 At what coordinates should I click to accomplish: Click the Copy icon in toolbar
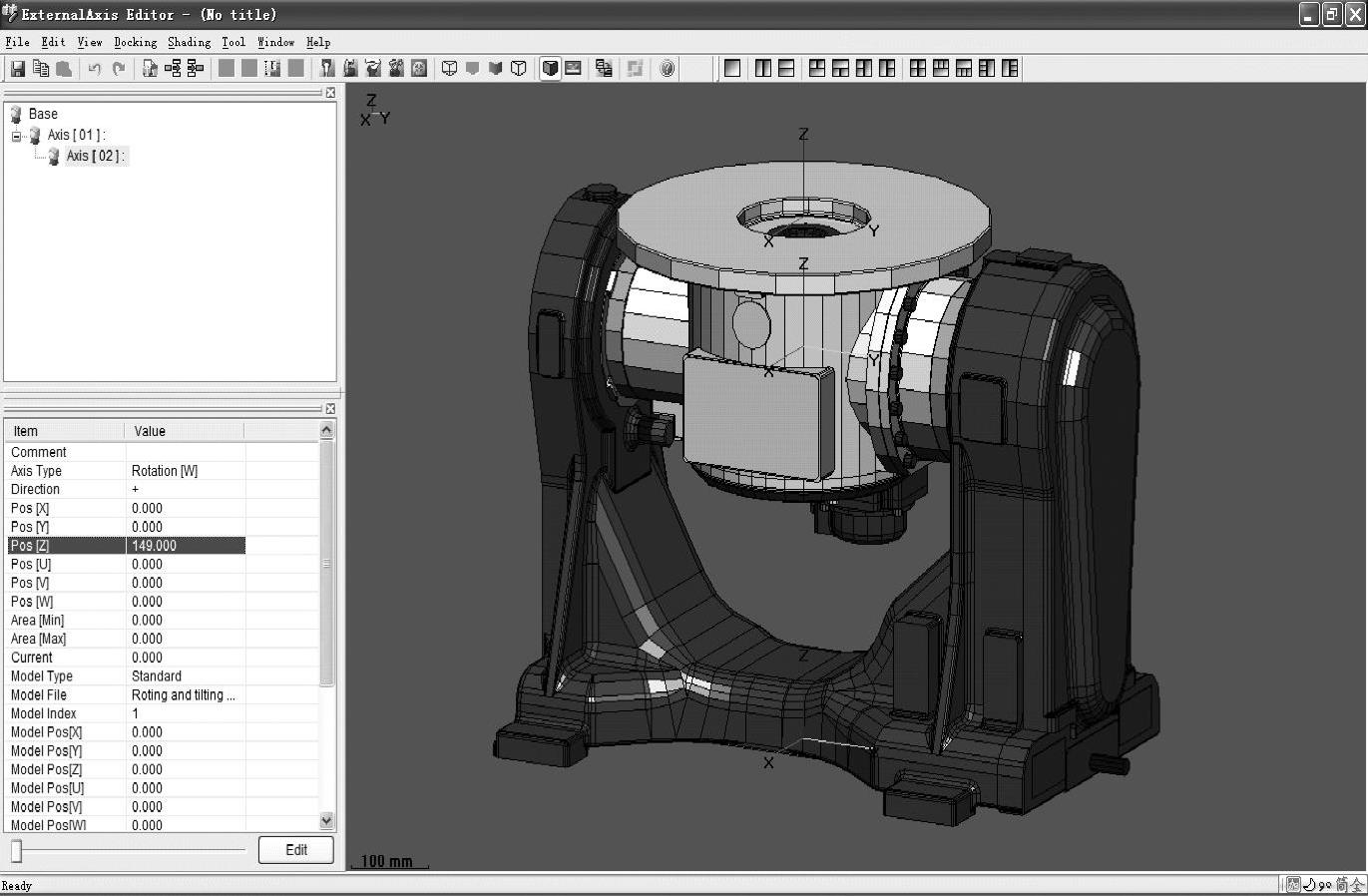(41, 69)
